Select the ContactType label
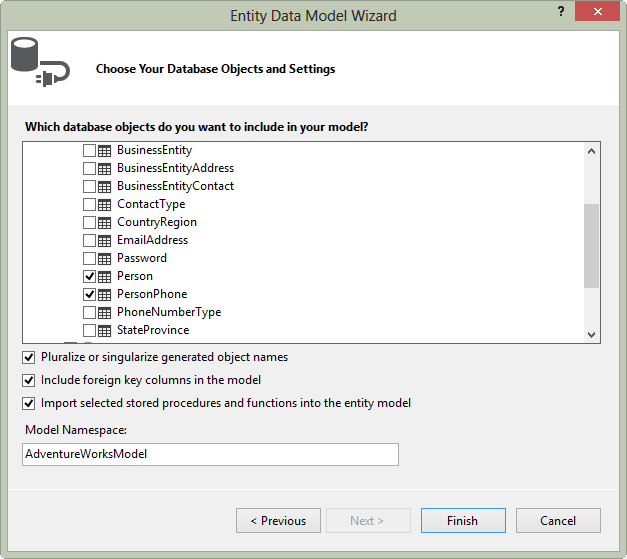 click(x=151, y=204)
